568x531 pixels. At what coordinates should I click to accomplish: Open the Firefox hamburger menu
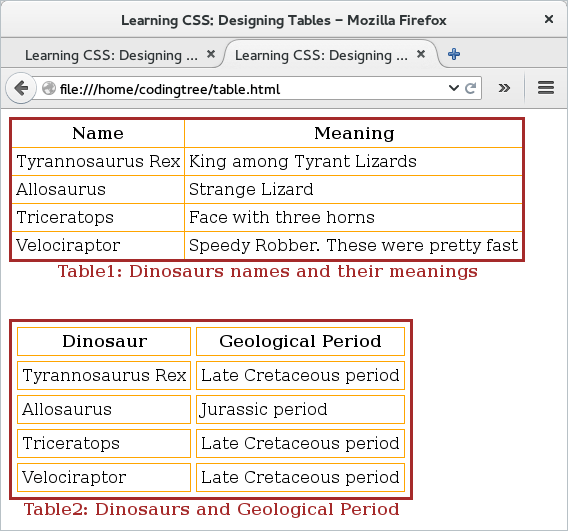click(x=546, y=88)
